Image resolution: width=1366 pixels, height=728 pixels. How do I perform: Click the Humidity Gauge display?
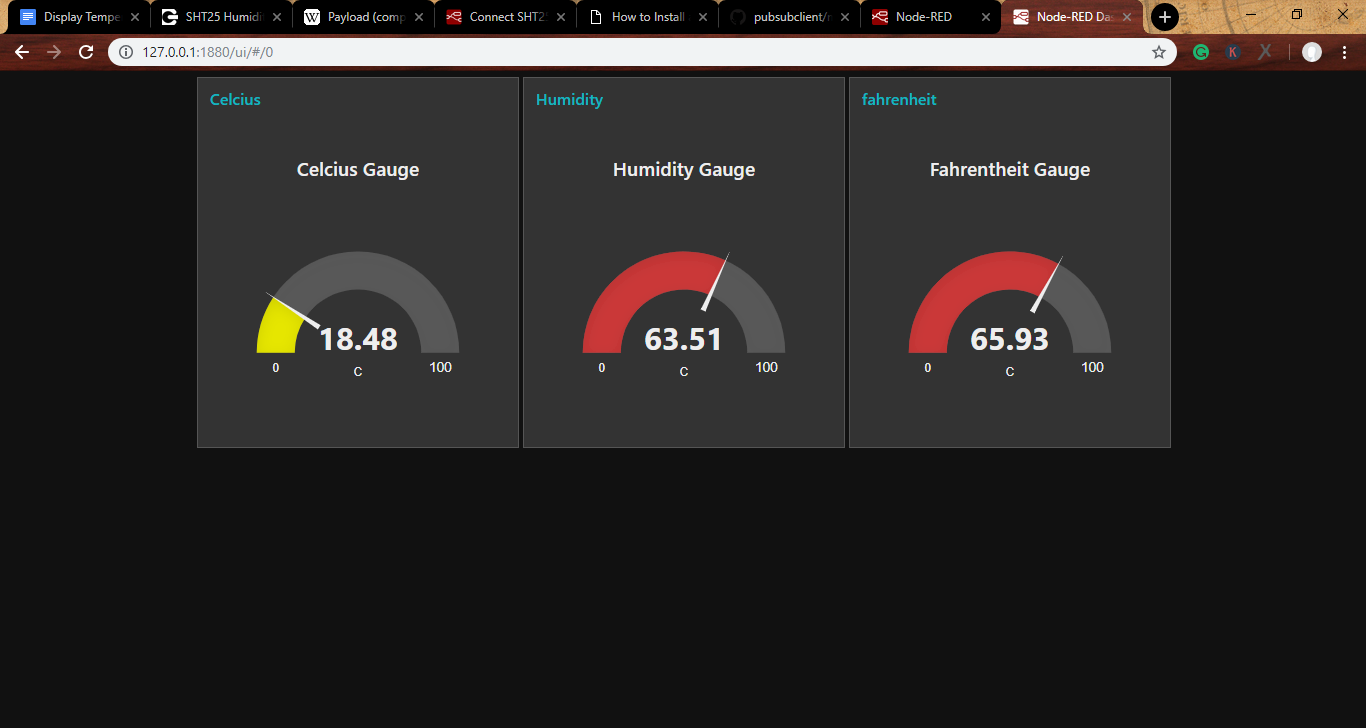(x=683, y=310)
